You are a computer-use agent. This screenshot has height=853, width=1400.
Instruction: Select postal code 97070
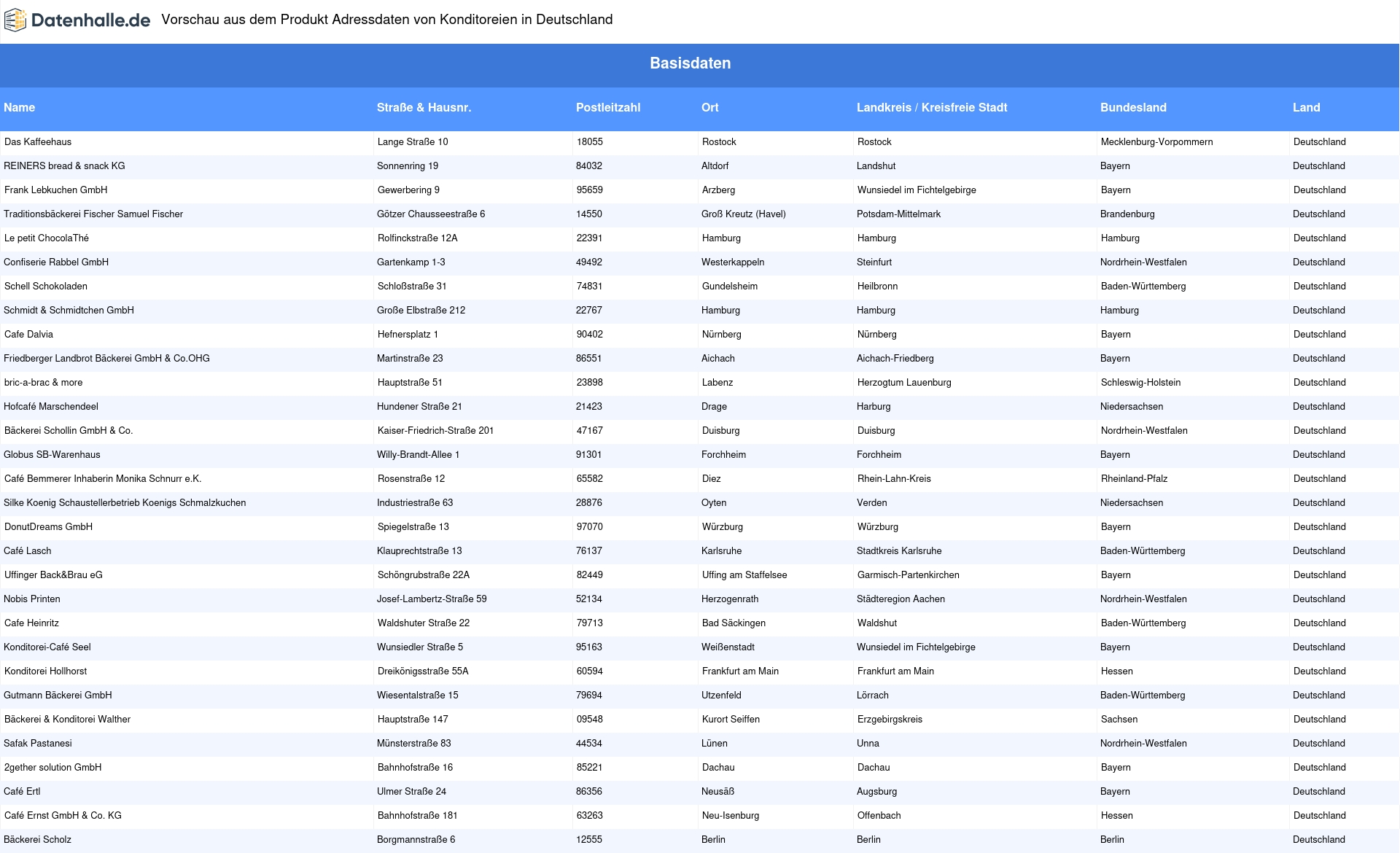590,527
